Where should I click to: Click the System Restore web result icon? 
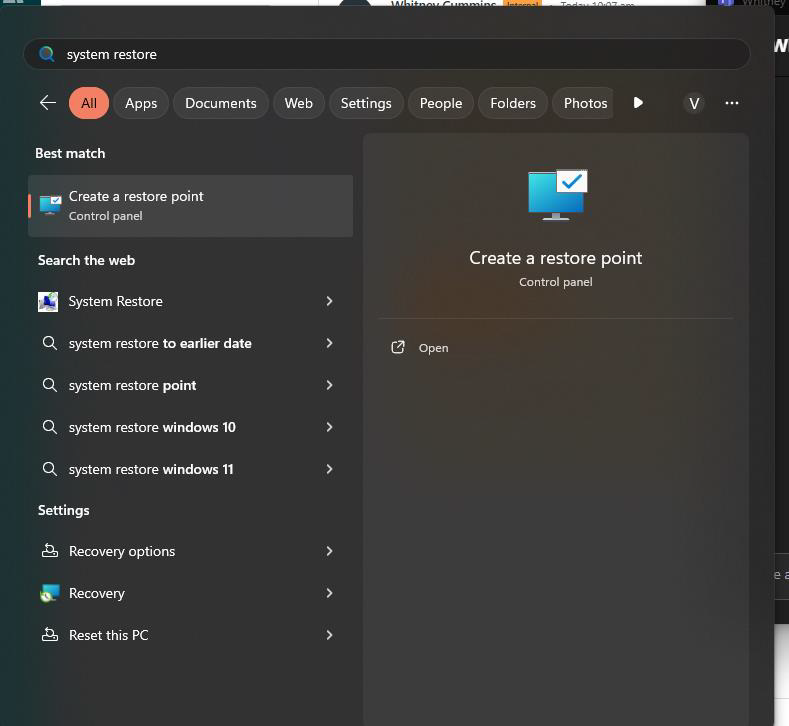pyautogui.click(x=48, y=301)
